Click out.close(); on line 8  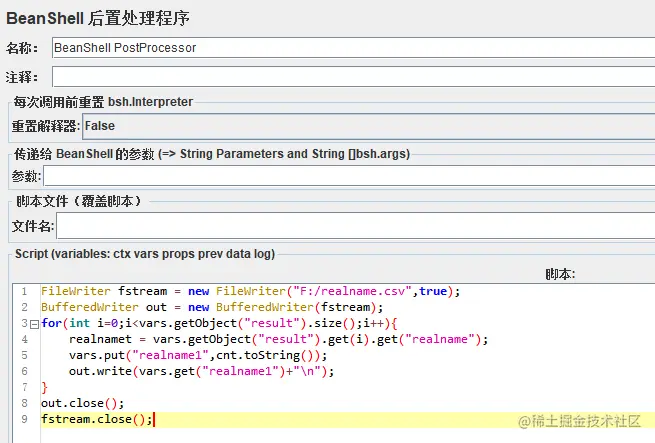click(83, 403)
